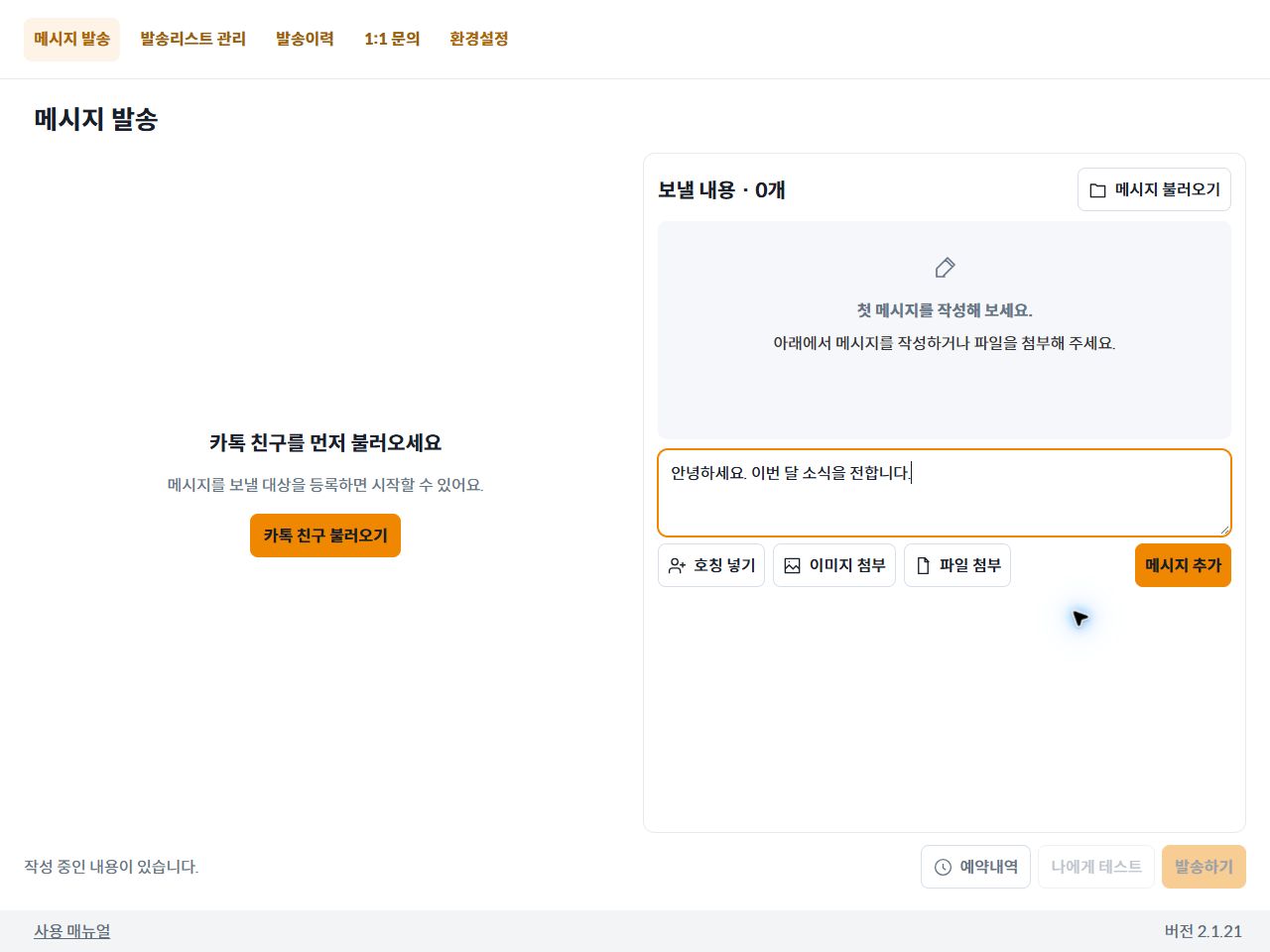
Task: Click the 버전 2.1.21 text
Action: (x=1203, y=931)
